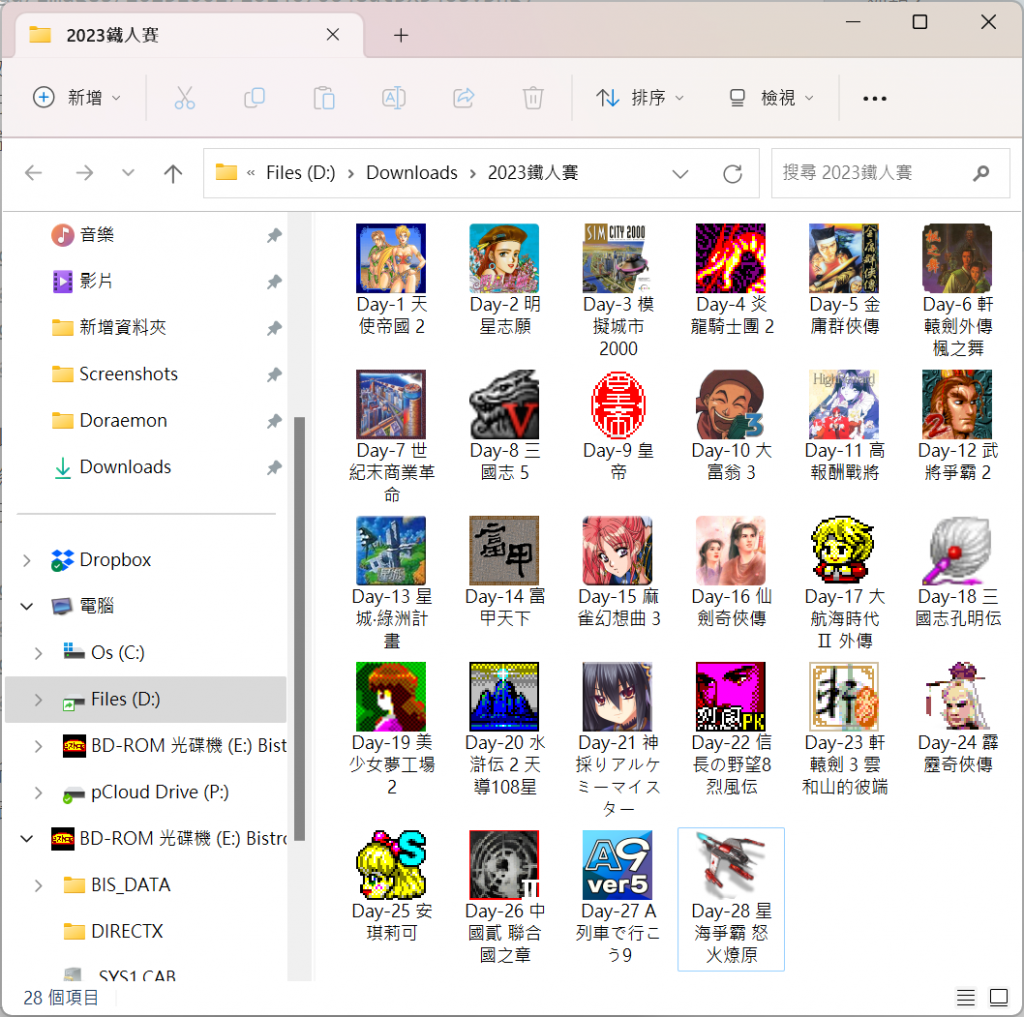
Task: Select Day-4 炎龍騎士團 2 item
Action: (731, 280)
